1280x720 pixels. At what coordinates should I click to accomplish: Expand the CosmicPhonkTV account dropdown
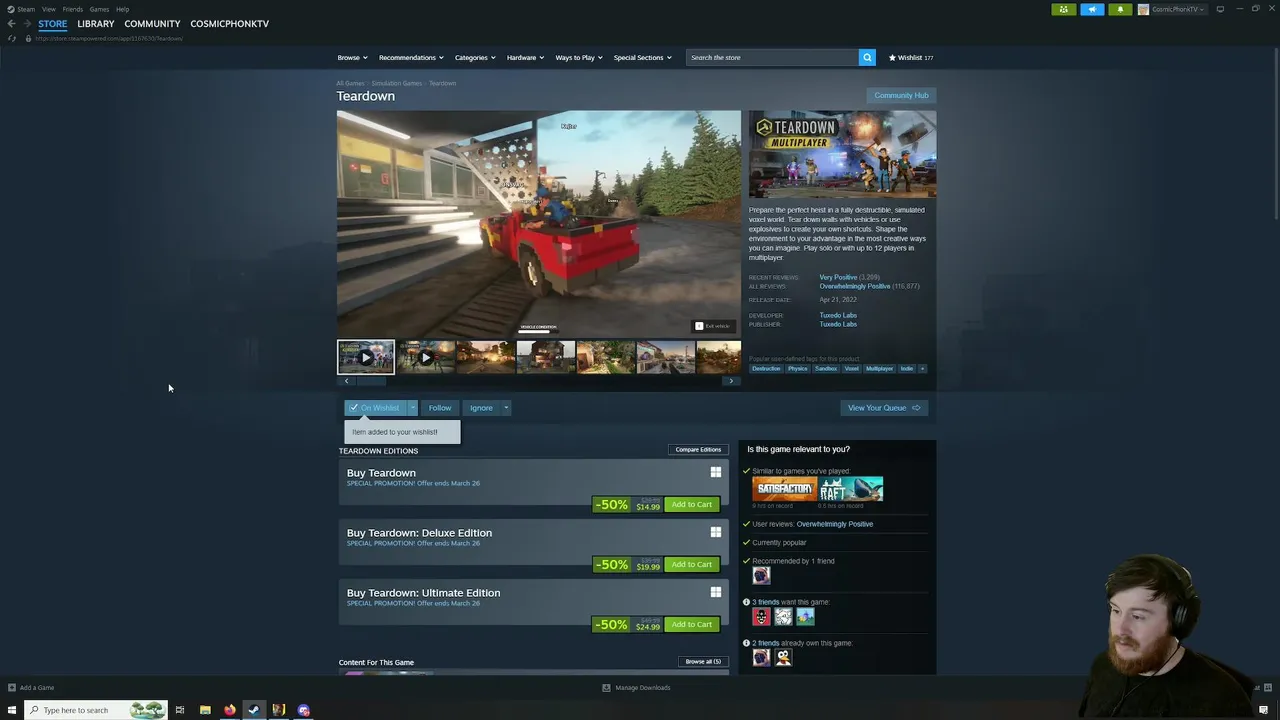coord(1202,9)
